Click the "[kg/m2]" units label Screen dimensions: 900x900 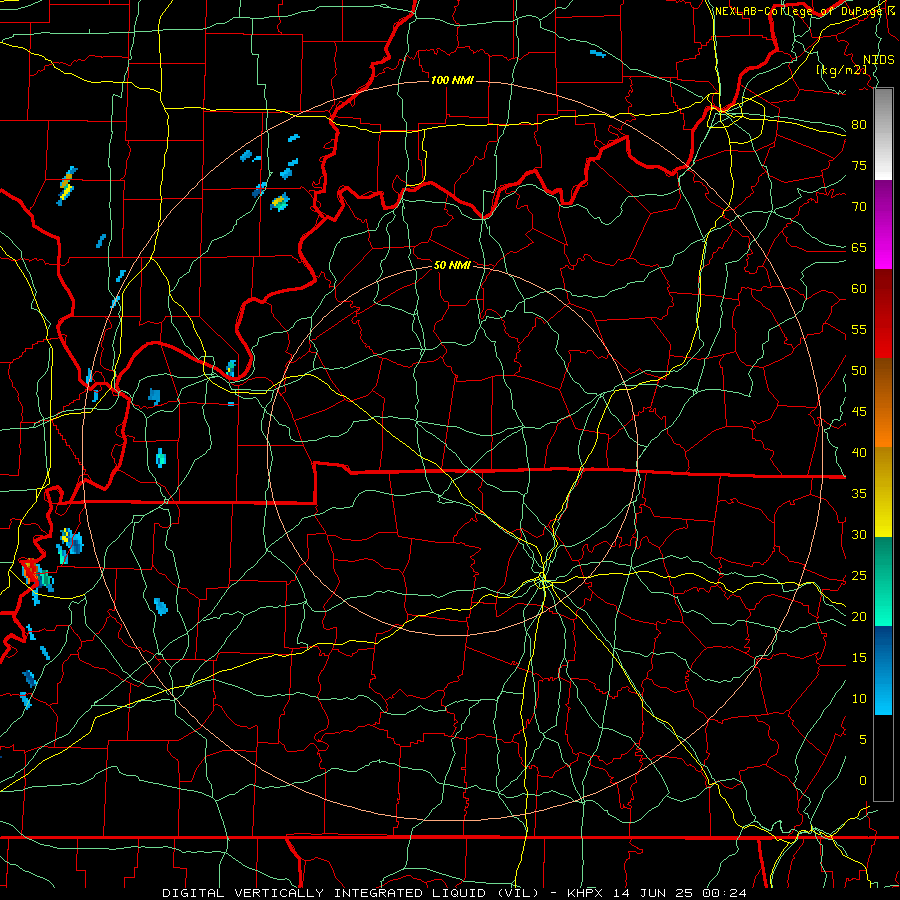point(841,70)
